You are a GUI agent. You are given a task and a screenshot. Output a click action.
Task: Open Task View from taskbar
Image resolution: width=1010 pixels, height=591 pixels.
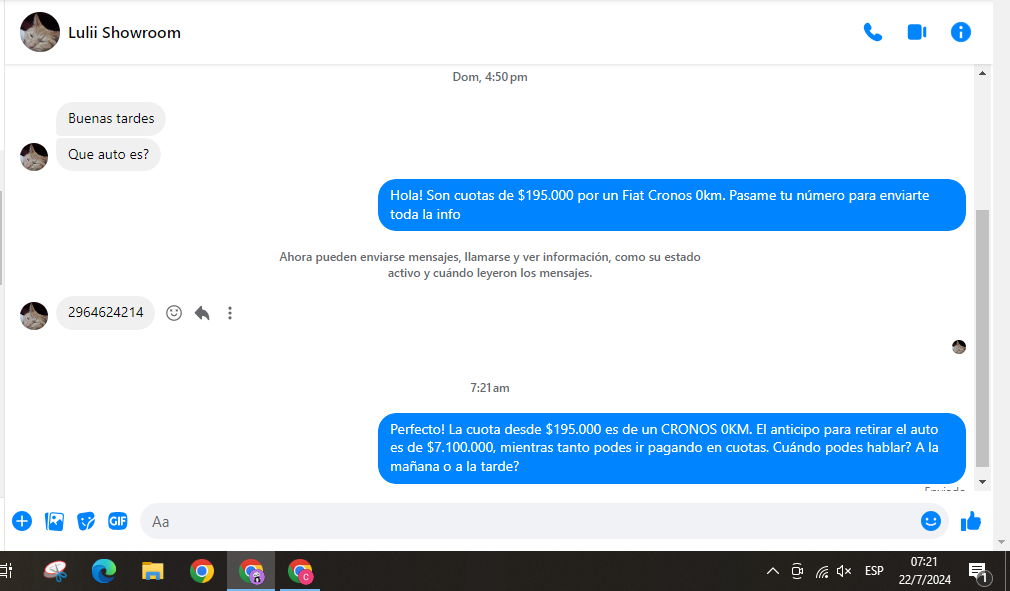tap(7, 571)
